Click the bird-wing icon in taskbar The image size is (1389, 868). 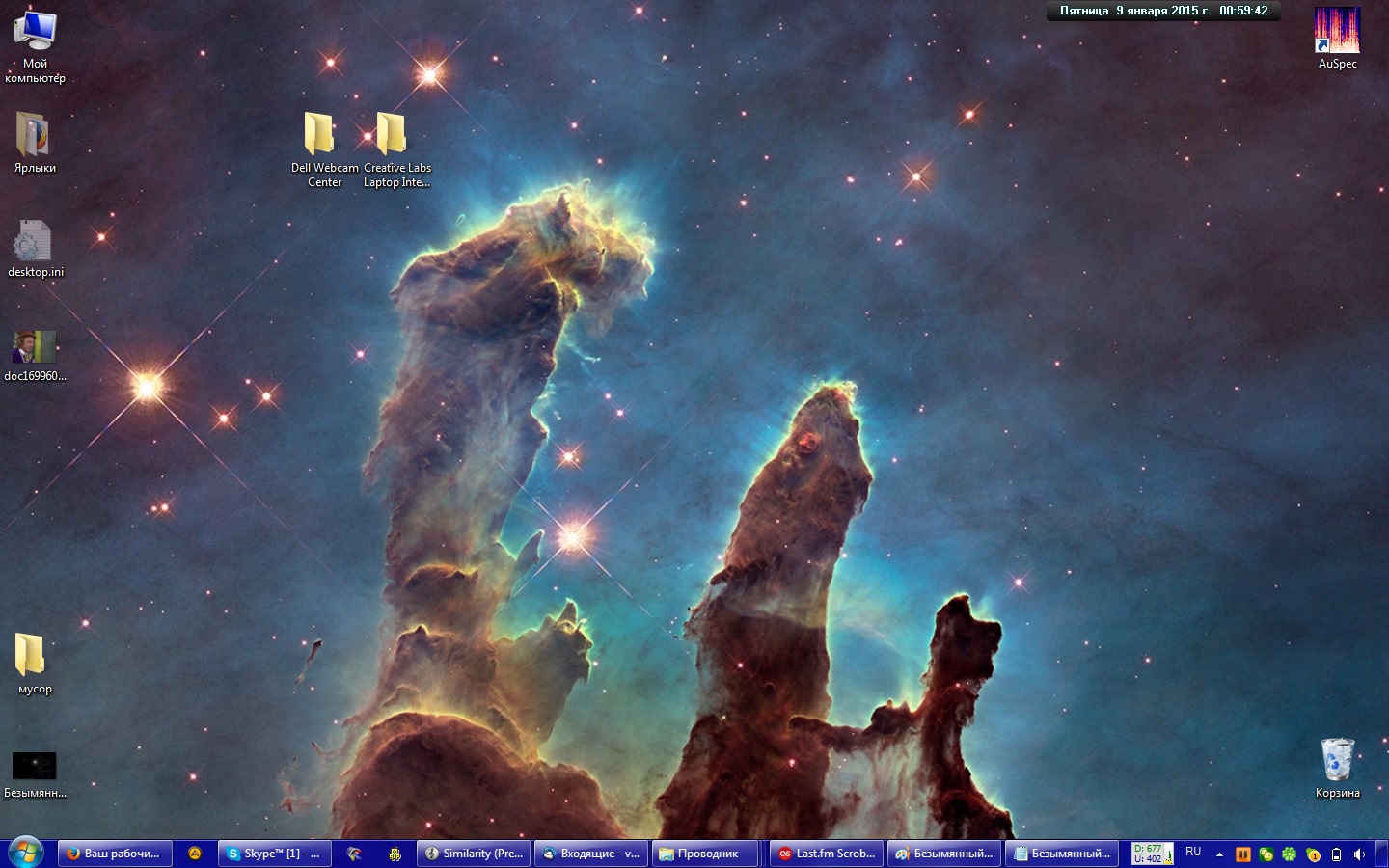pyautogui.click(x=354, y=854)
